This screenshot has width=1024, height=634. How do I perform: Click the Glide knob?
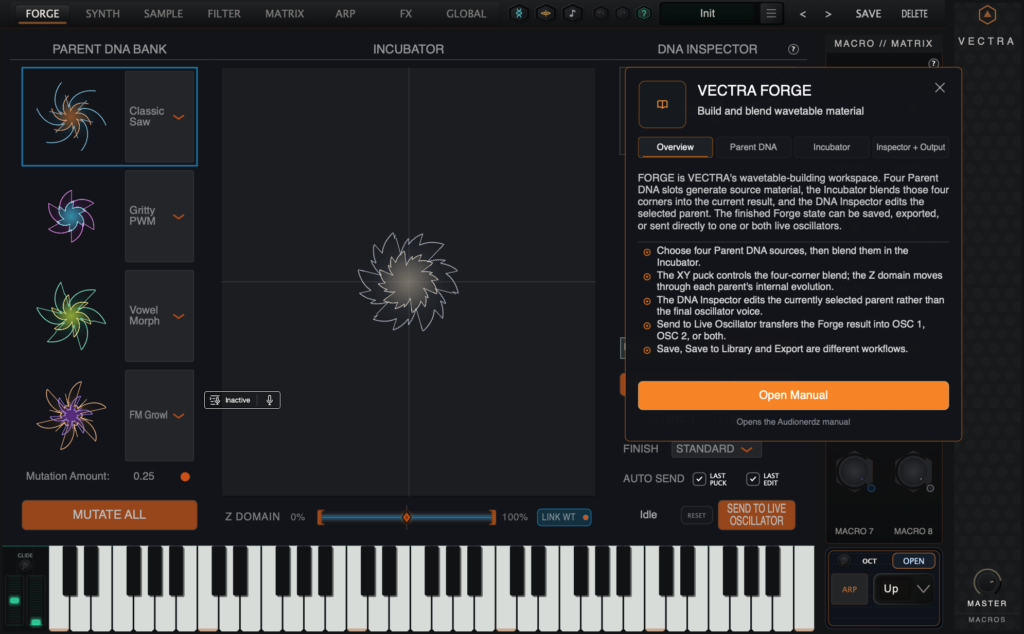coord(25,565)
